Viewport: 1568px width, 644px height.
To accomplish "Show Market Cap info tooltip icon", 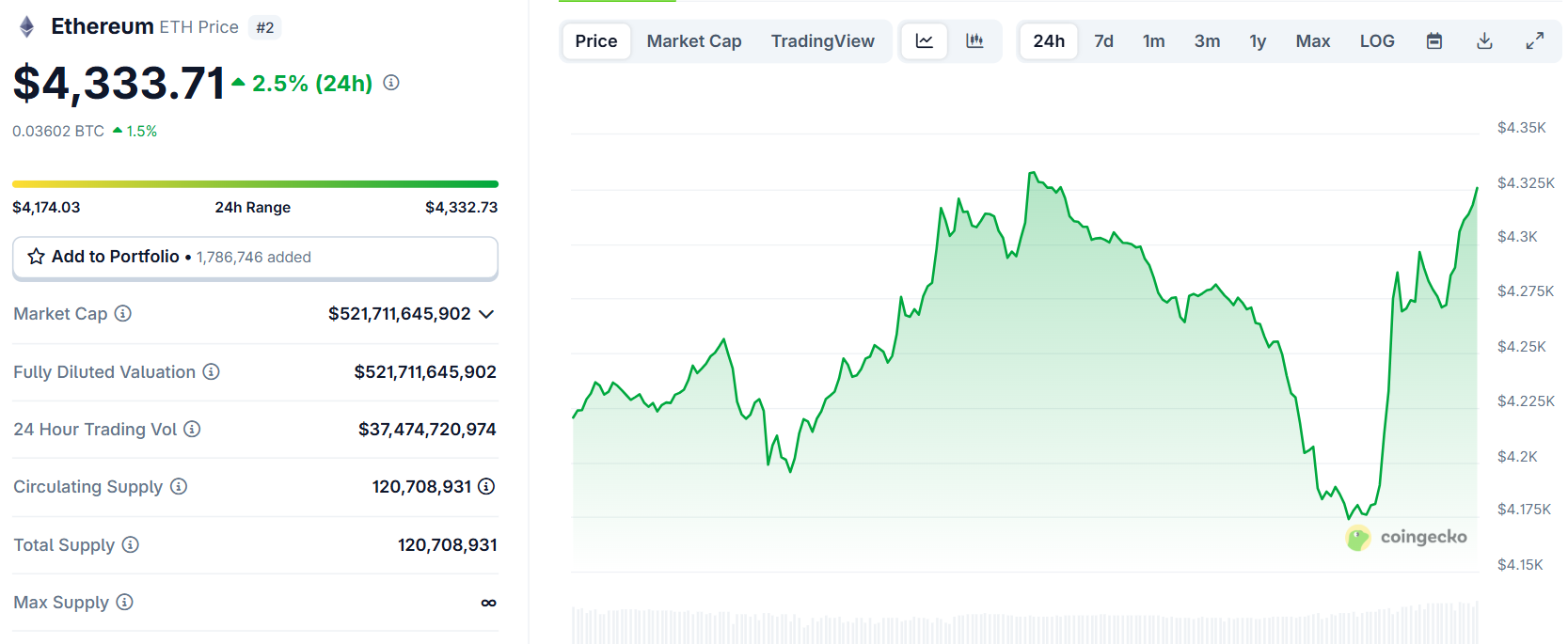I will tap(122, 313).
